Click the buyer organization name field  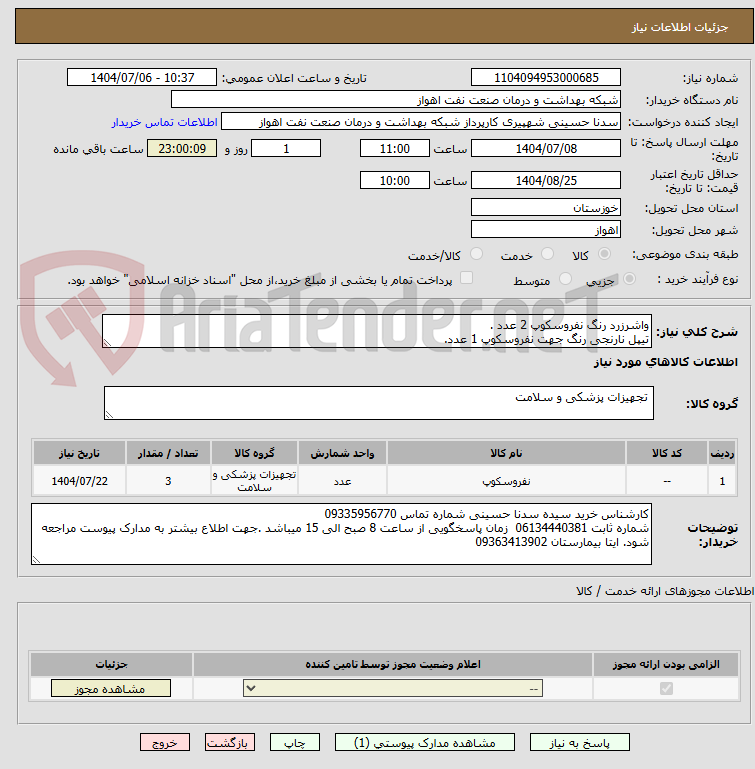396,100
